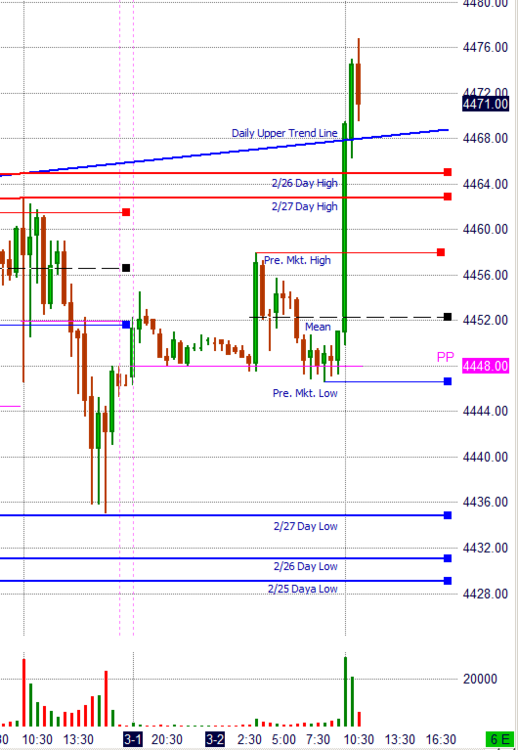This screenshot has width=518, height=750.
Task: Click the green 6 E button
Action: [500, 739]
